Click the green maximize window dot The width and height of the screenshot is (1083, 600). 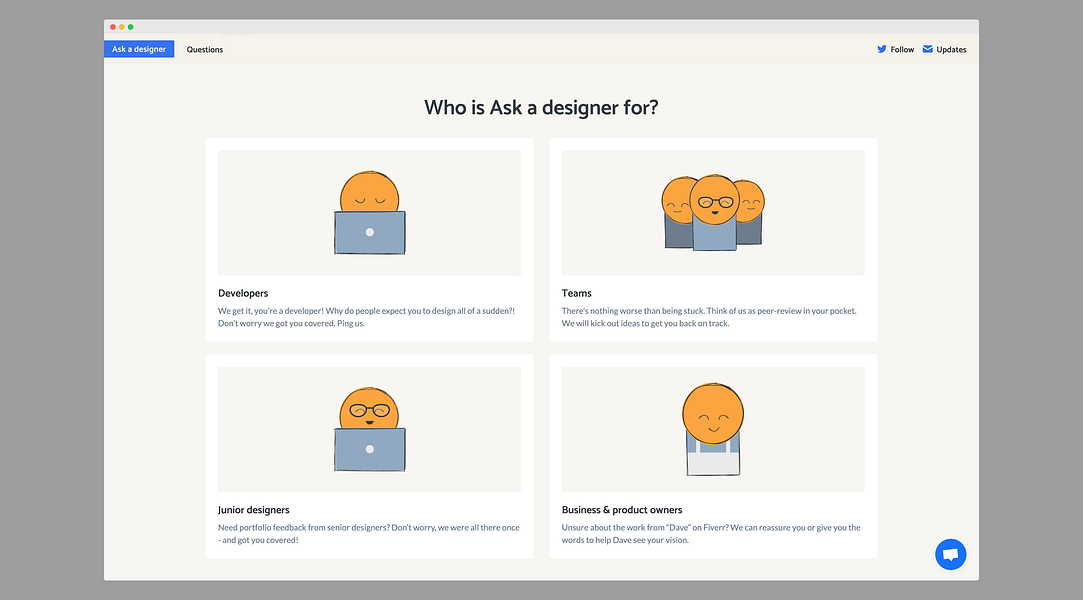click(131, 27)
